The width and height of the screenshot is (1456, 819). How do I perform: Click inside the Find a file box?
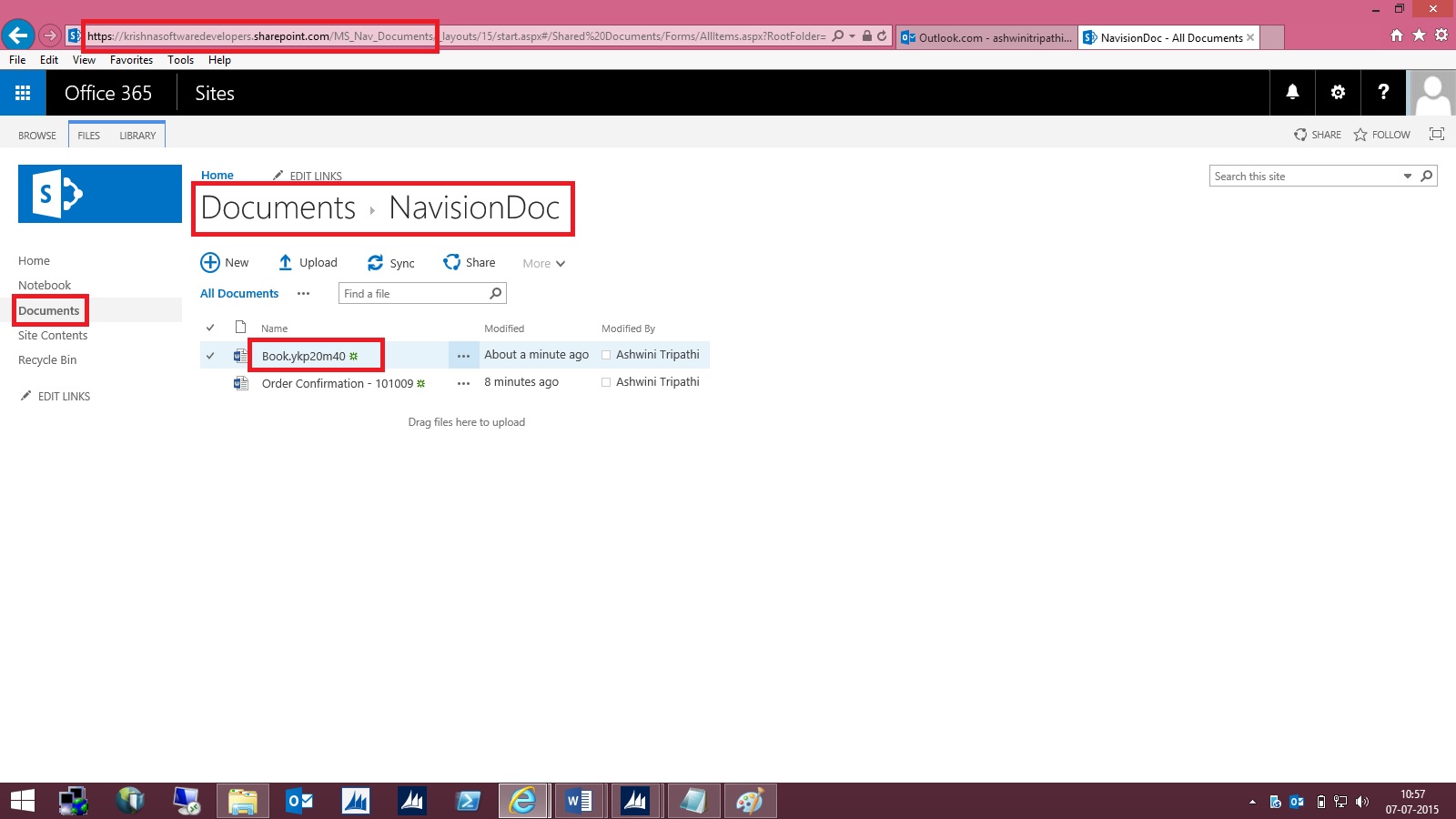[409, 293]
